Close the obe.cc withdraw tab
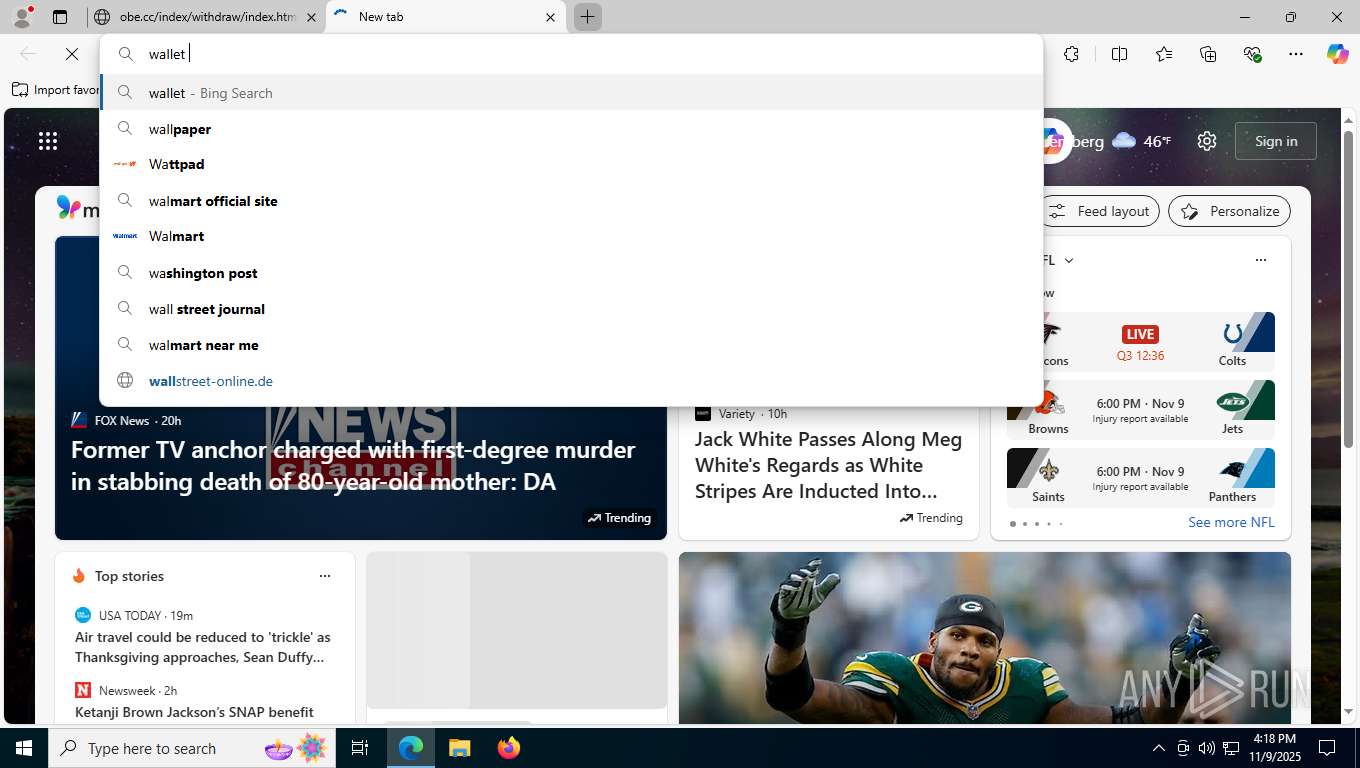 (x=311, y=17)
